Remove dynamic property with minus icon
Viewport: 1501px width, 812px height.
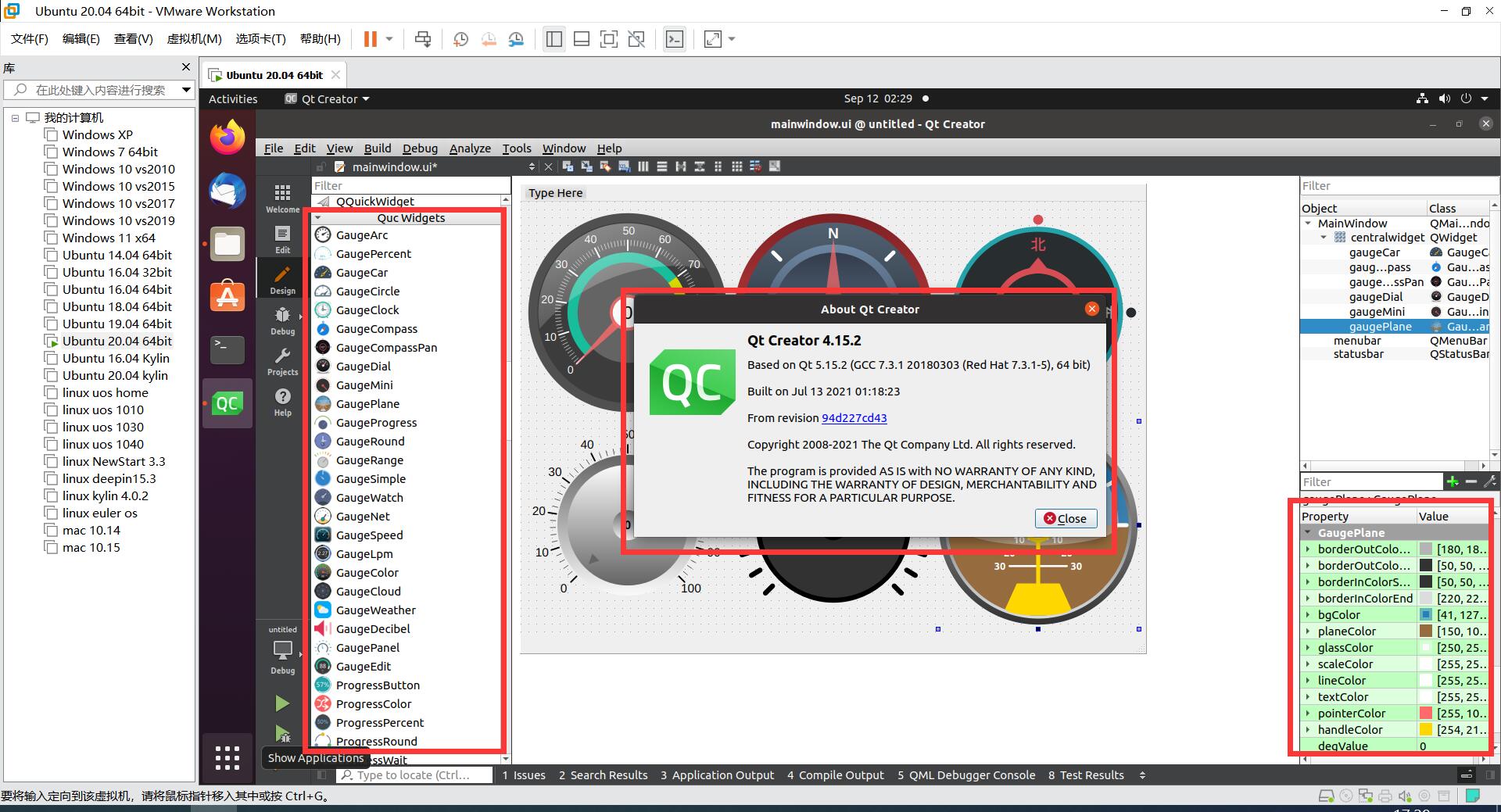click(1471, 481)
